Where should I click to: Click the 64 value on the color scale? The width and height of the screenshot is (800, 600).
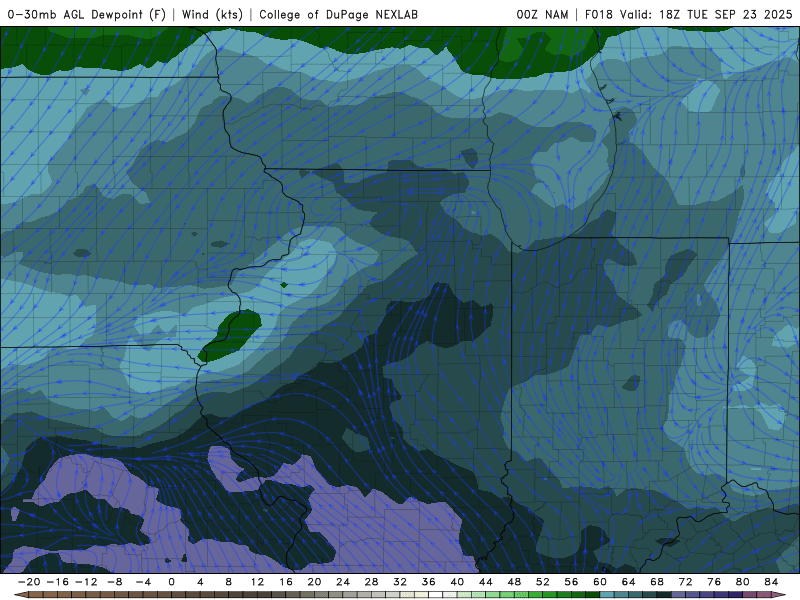(629, 582)
